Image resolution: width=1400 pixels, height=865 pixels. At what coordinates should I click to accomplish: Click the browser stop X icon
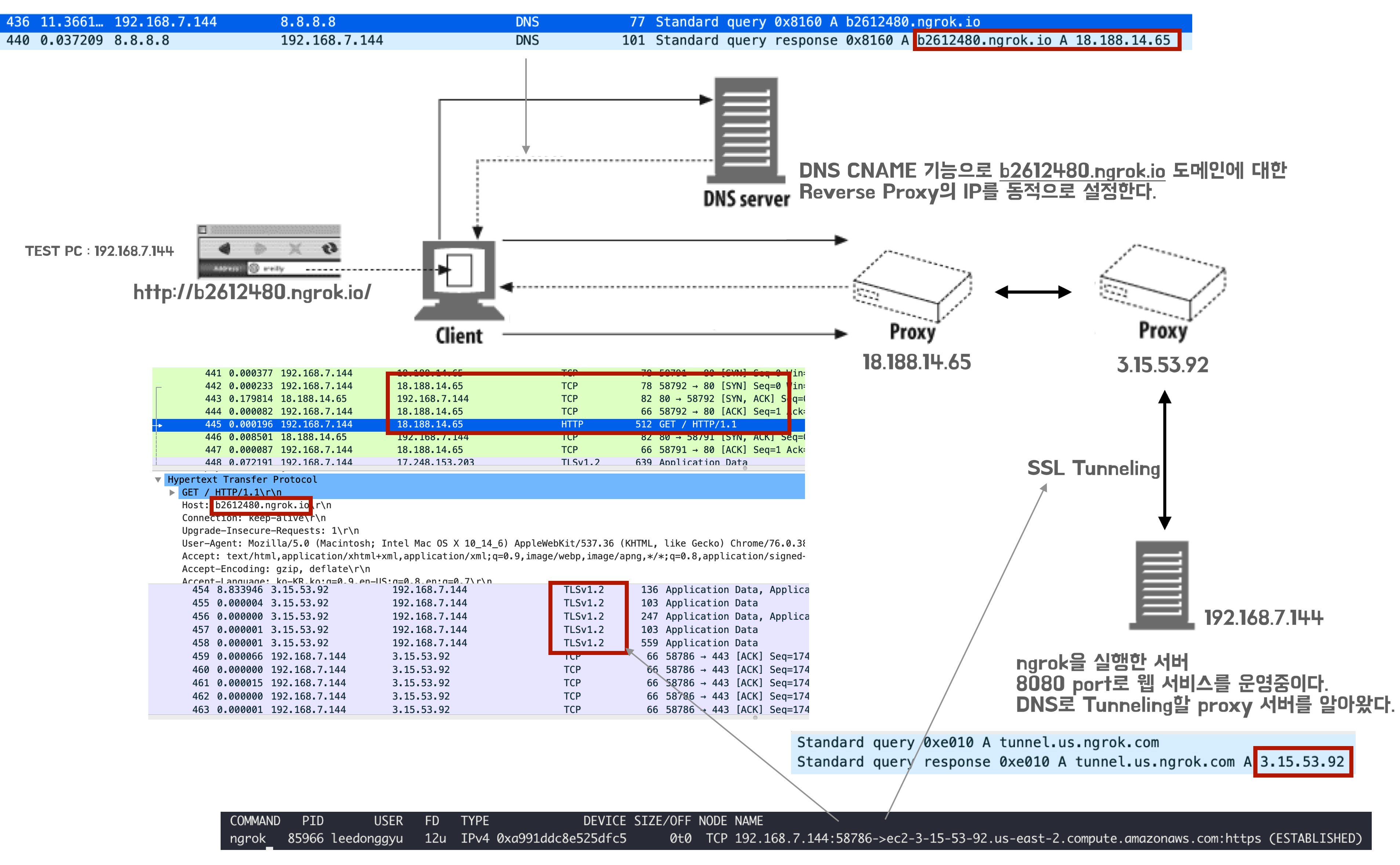(x=294, y=248)
